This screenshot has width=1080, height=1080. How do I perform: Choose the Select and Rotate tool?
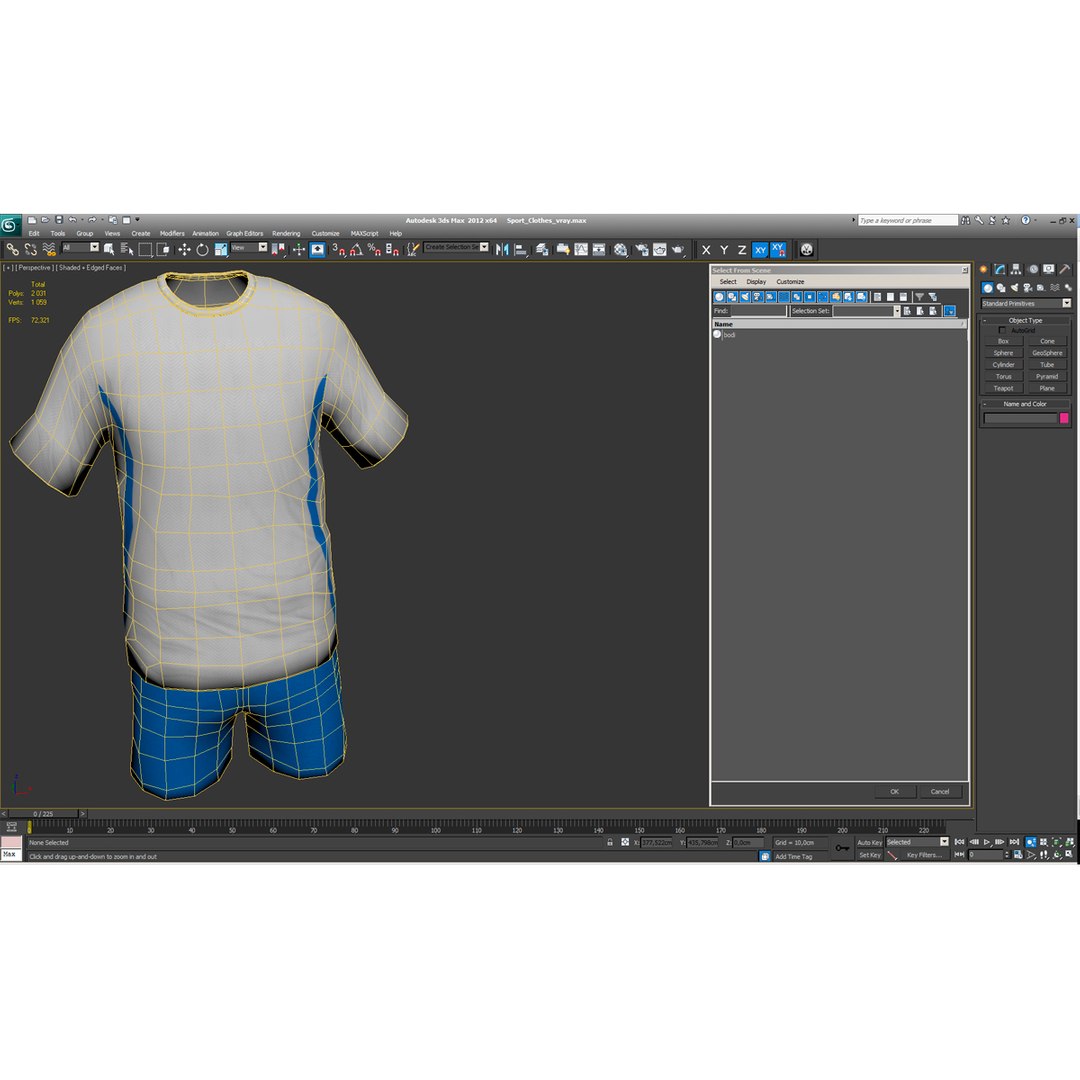click(x=202, y=249)
